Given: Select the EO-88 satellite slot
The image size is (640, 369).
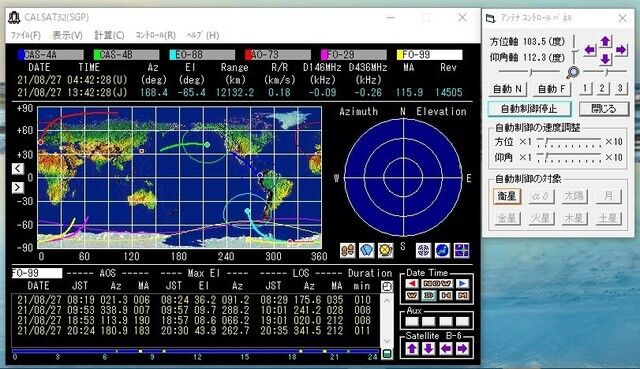Looking at the screenshot, I should (x=202, y=55).
